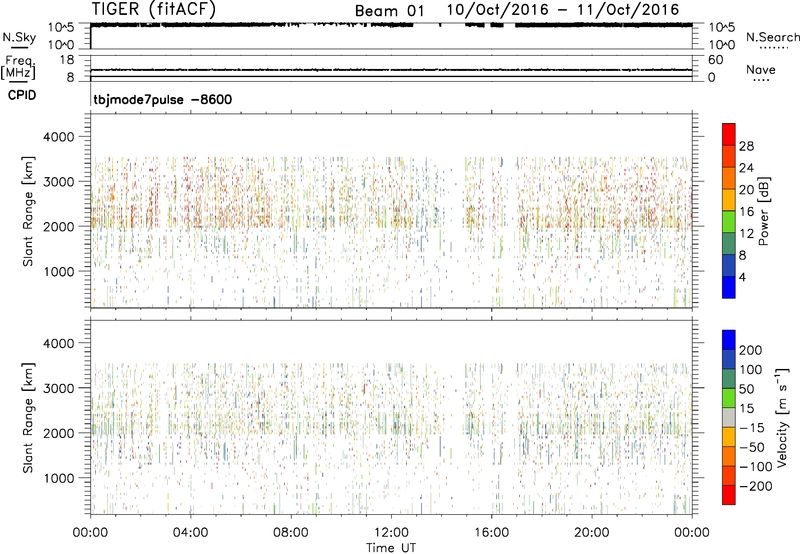Click the 08:00 time axis tick label
The height and width of the screenshot is (554, 800).
click(291, 533)
